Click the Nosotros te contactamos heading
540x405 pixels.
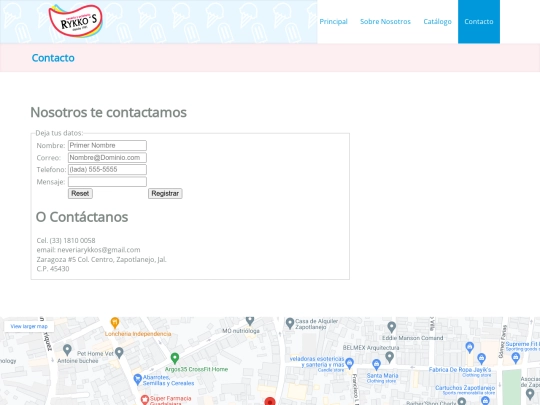(x=108, y=112)
